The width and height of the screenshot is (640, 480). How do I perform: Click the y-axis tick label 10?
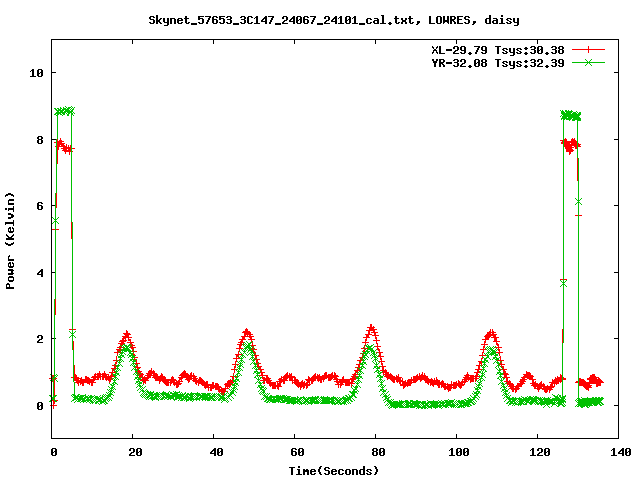(36, 73)
